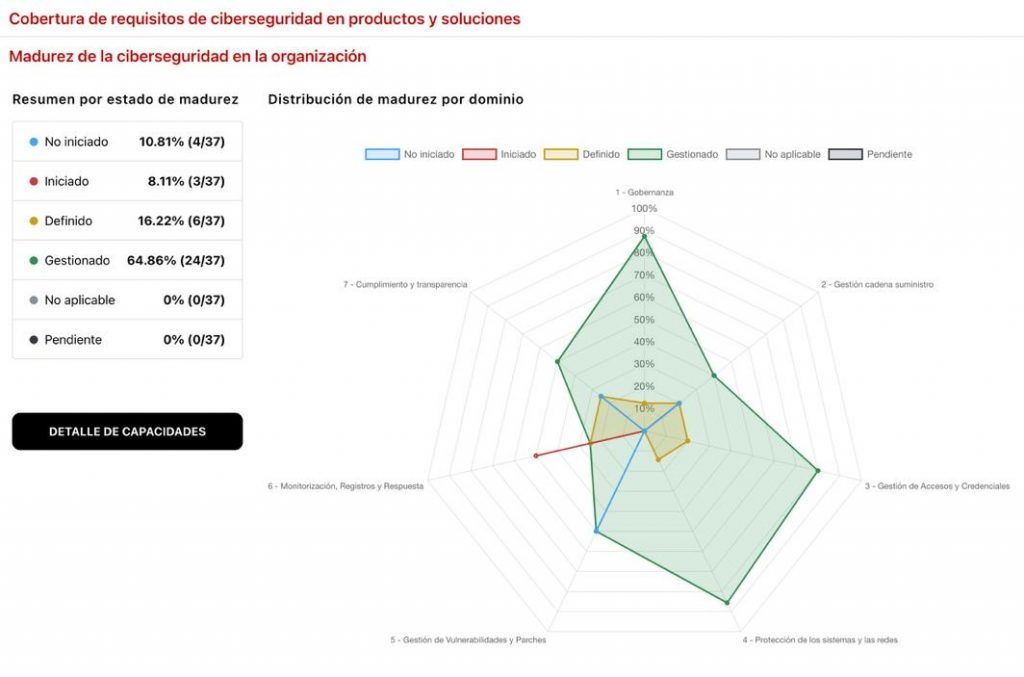
Task: Click the Gestionado point on Gestión de Accesos axis
Action: 817,470
